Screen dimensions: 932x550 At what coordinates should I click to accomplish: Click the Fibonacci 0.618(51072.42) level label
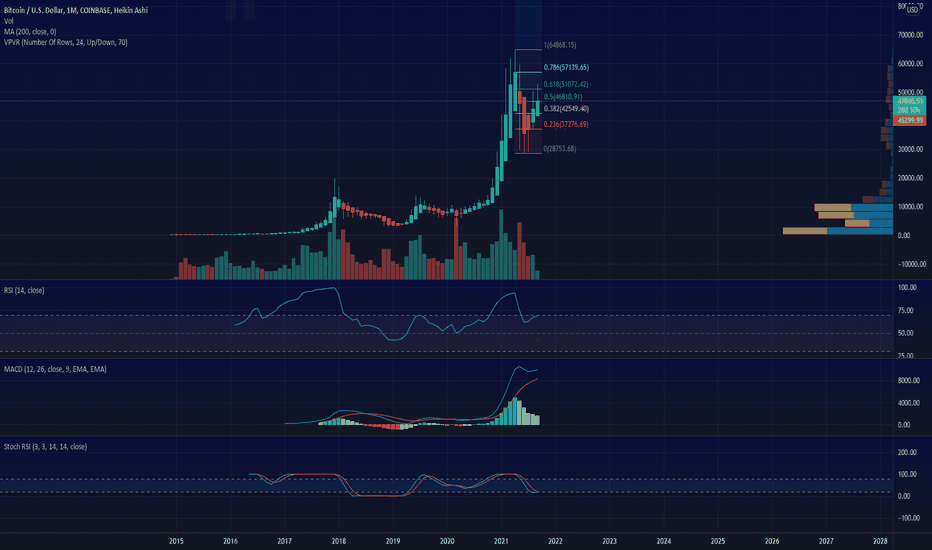tap(566, 84)
